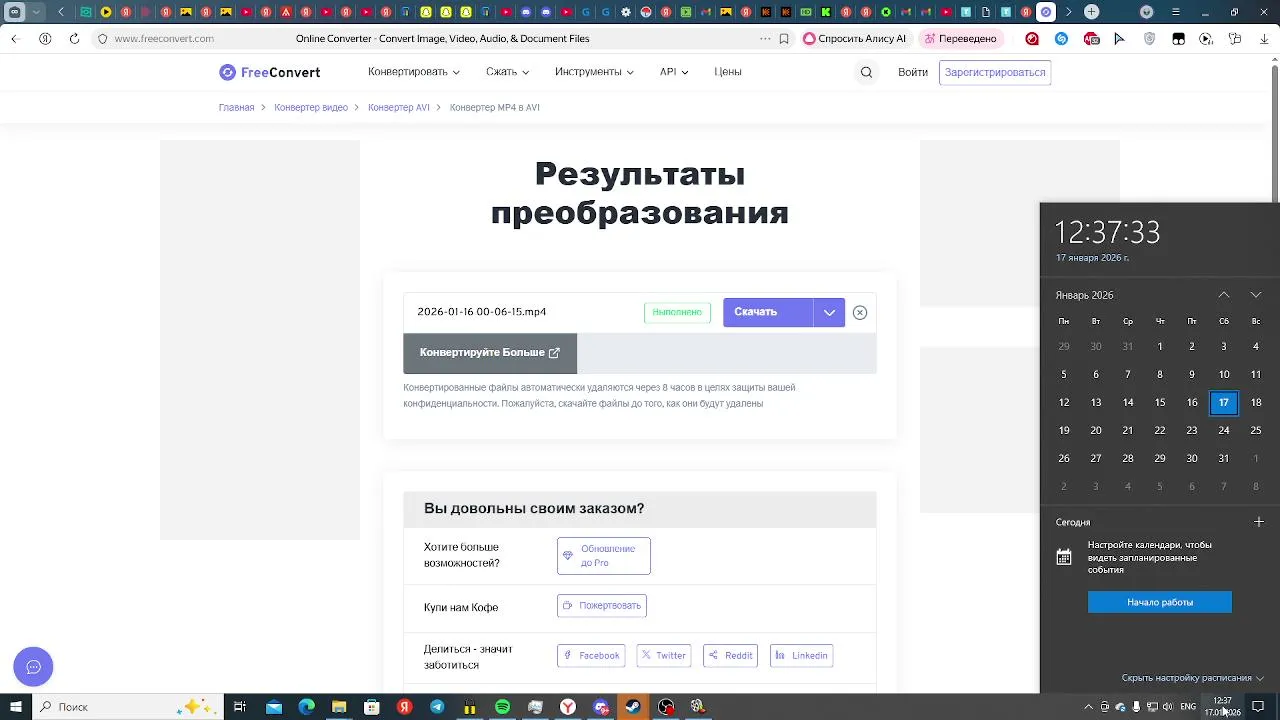This screenshot has width=1280, height=720.
Task: Click Спросить Алису AI button
Action: [855, 39]
